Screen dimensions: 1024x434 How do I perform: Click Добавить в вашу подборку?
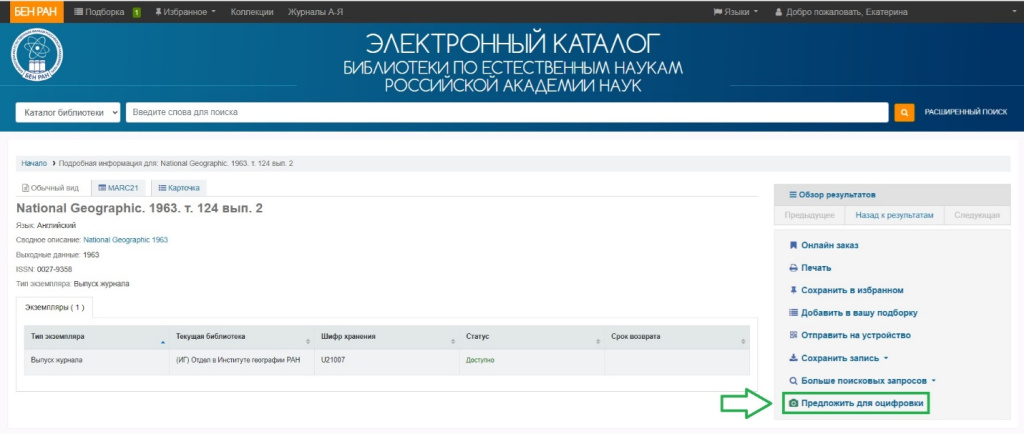tap(853, 313)
